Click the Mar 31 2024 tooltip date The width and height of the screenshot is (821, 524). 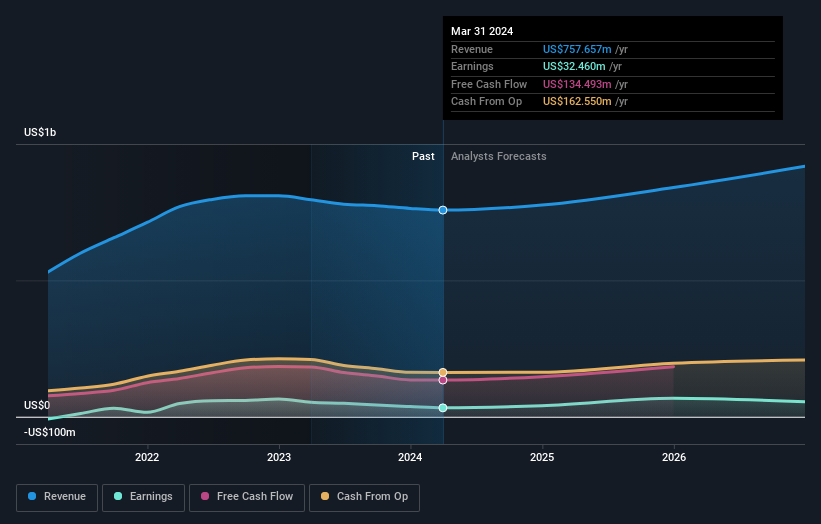click(x=482, y=31)
